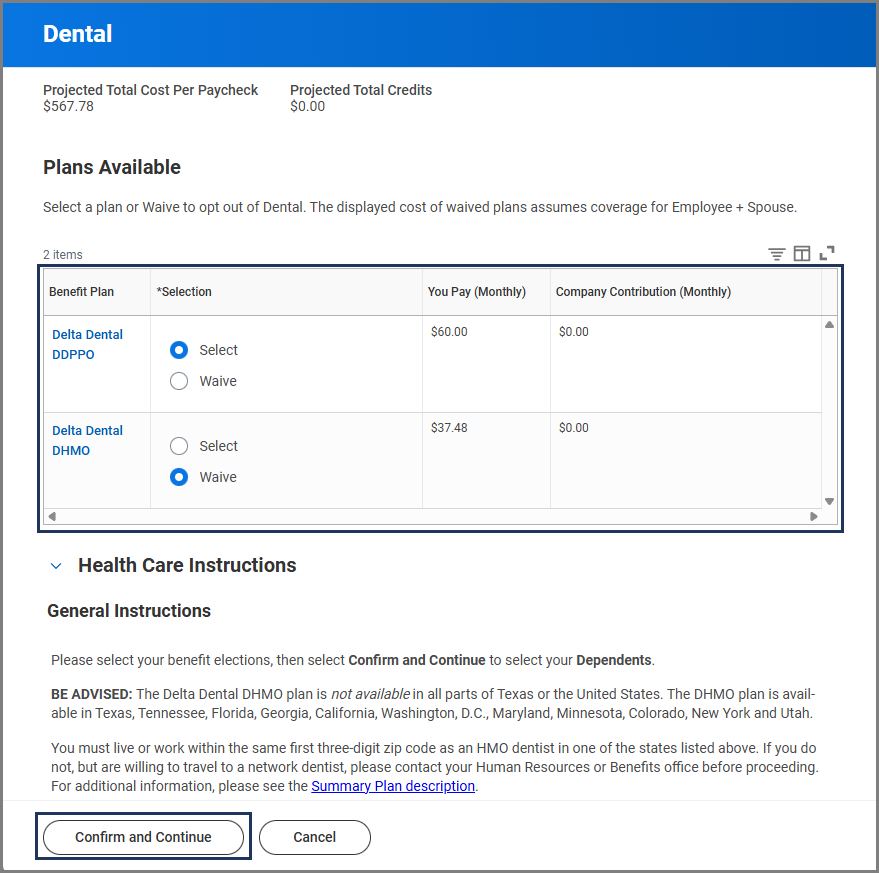Open the Summary Plan description link
This screenshot has width=879, height=873.
tap(393, 786)
